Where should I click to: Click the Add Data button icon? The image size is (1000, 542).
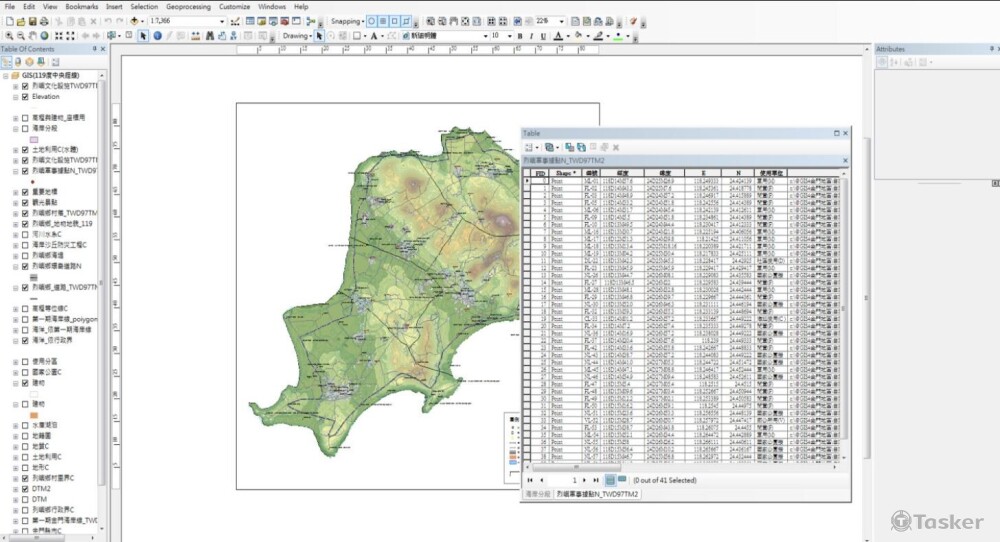point(134,21)
